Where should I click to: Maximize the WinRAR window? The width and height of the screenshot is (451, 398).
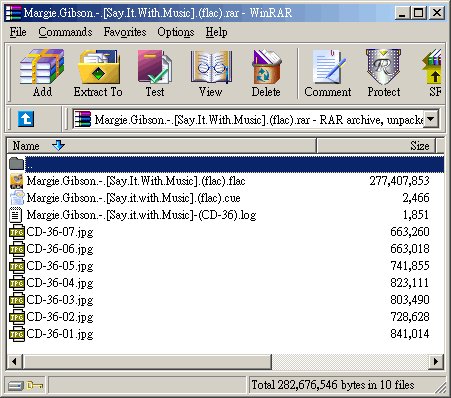pyautogui.click(x=418, y=13)
